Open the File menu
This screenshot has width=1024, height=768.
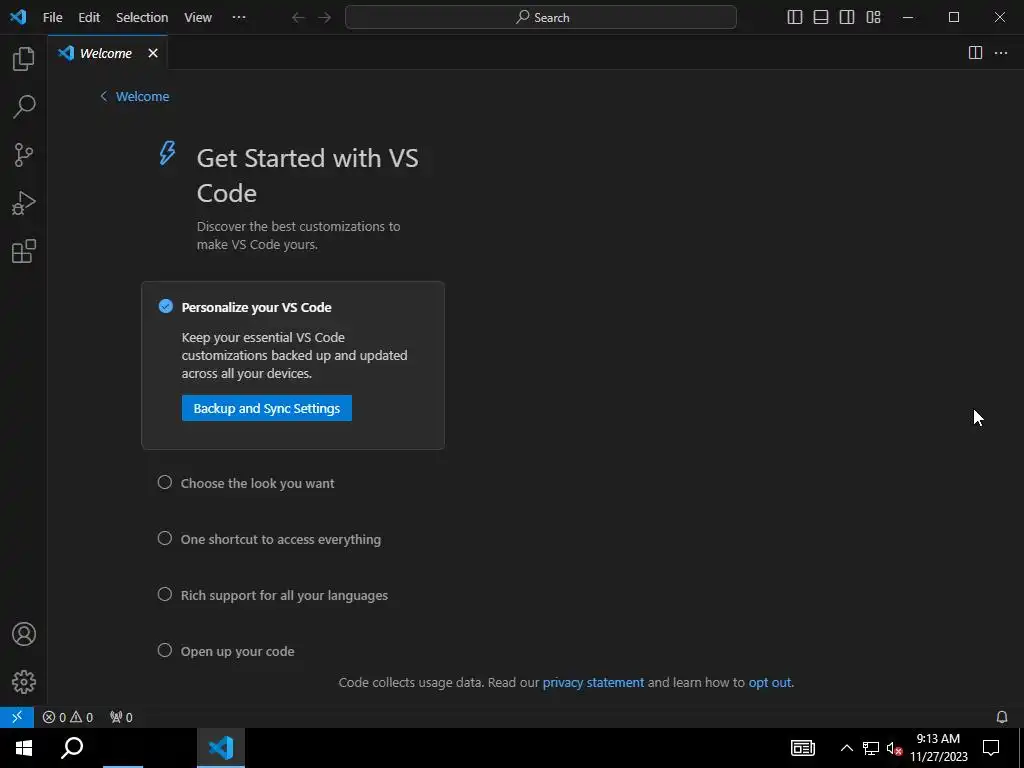[x=52, y=18]
